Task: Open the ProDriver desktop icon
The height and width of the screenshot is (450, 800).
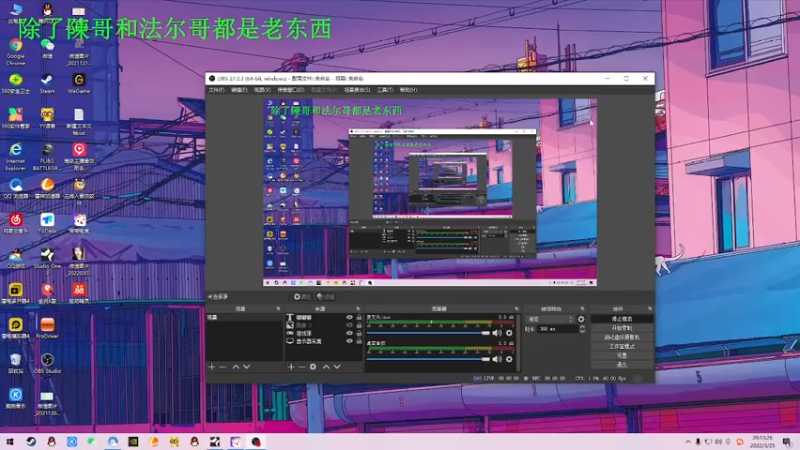Action: (x=47, y=328)
